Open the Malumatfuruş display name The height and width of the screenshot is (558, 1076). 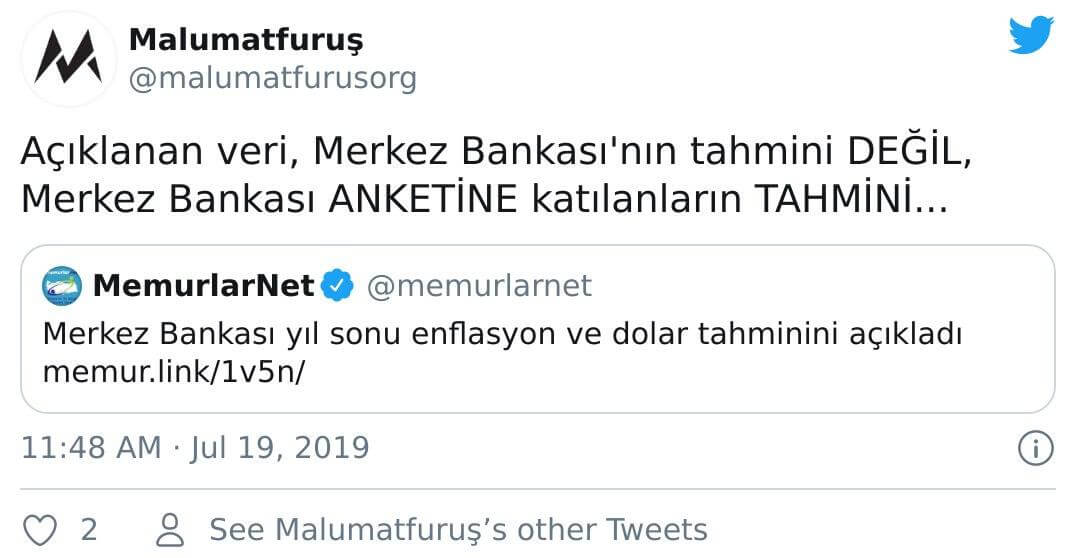tap(246, 40)
